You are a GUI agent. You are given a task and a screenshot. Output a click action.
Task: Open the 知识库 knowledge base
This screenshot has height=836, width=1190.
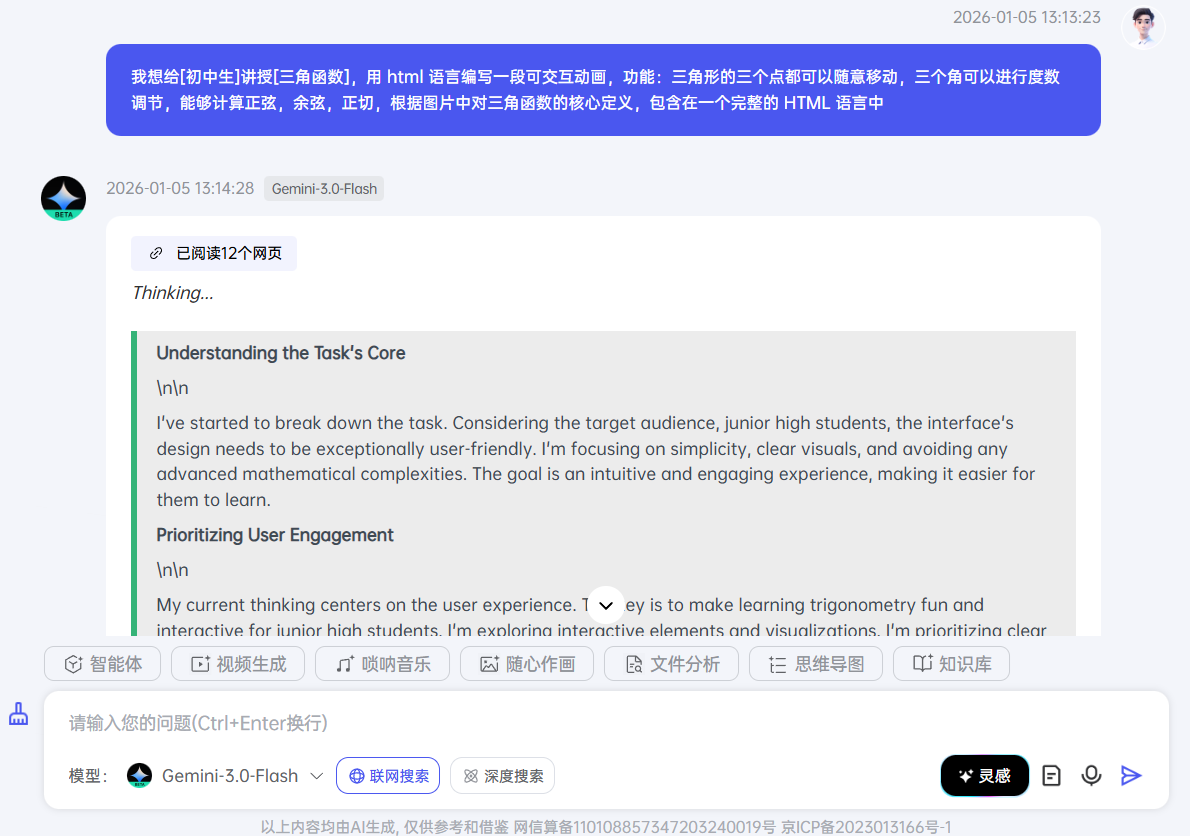(x=951, y=663)
